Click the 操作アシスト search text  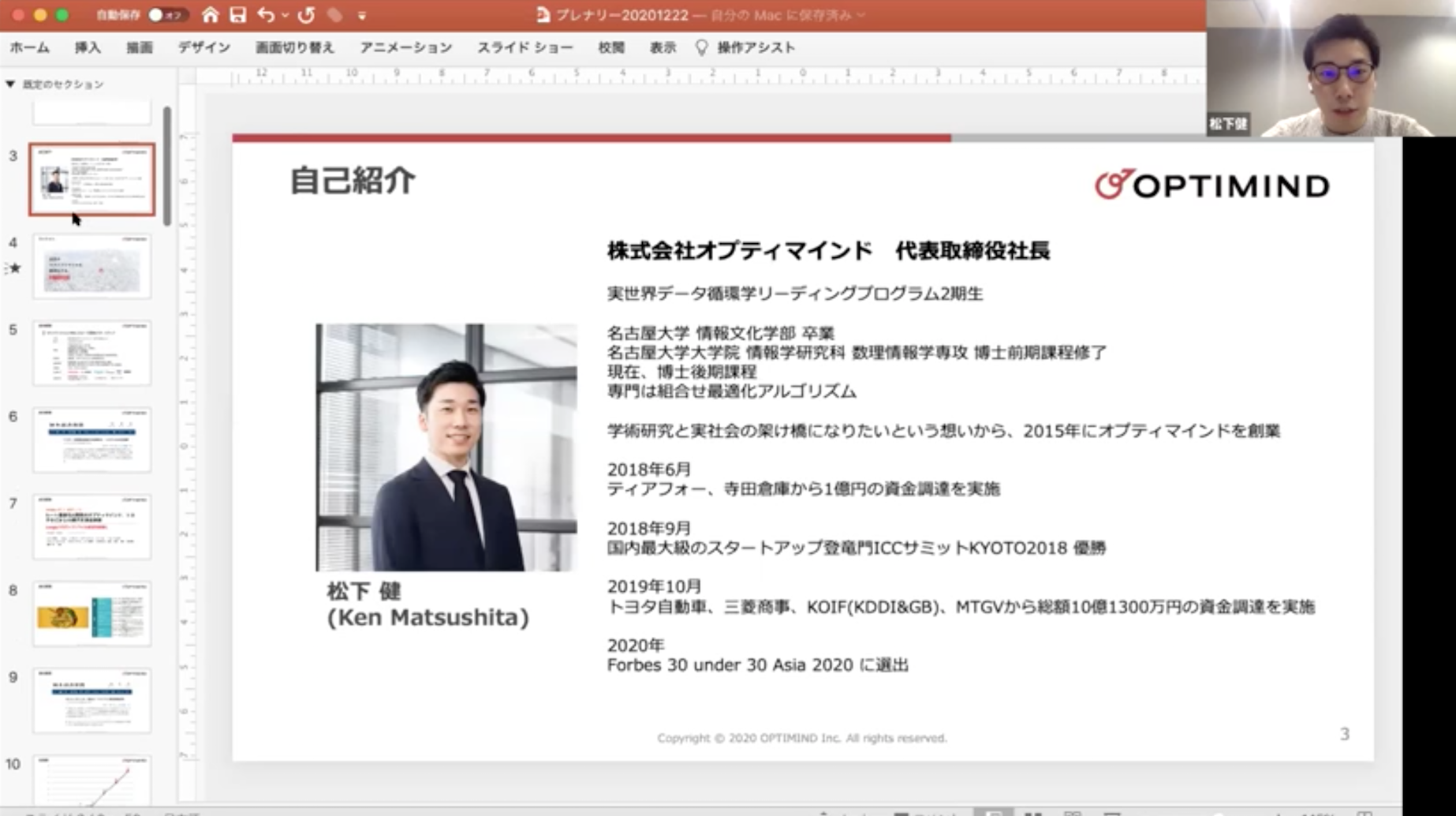[x=756, y=47]
